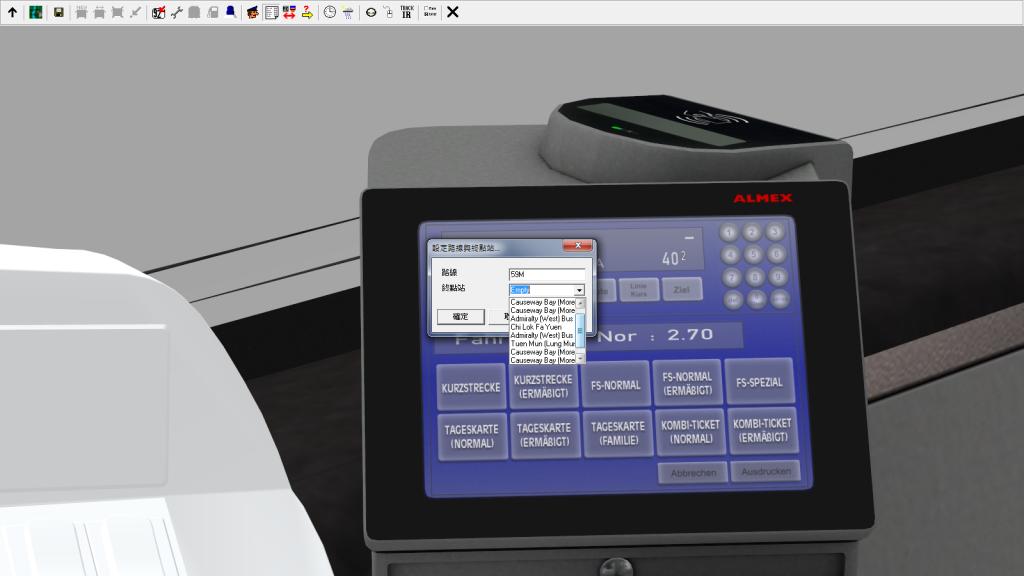Click the floppy disk save icon

[59, 12]
